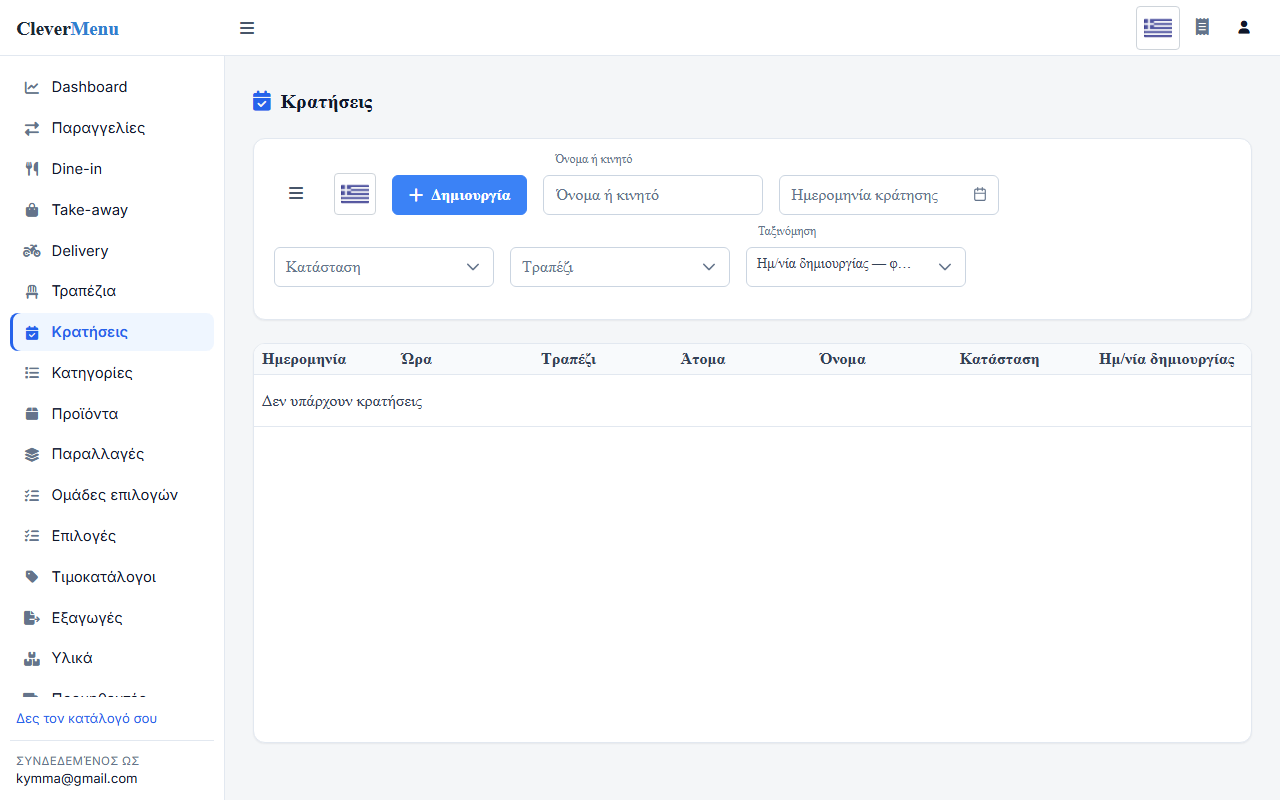This screenshot has height=800, width=1280.
Task: Go to Dashboard in the sidebar
Action: click(112, 87)
